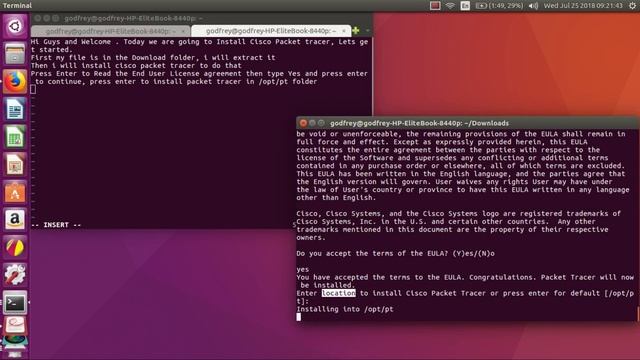Screen dimensions: 640x360
Task: Click the Downloads terminal title bar text
Action: tap(419, 123)
